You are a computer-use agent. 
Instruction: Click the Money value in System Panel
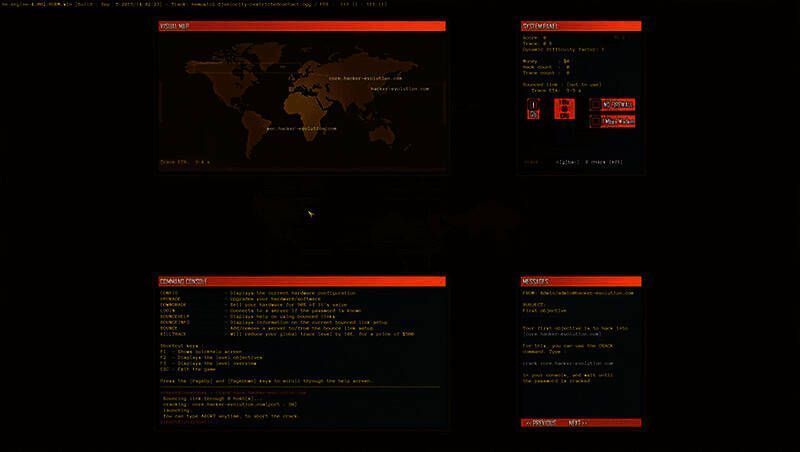click(545, 59)
